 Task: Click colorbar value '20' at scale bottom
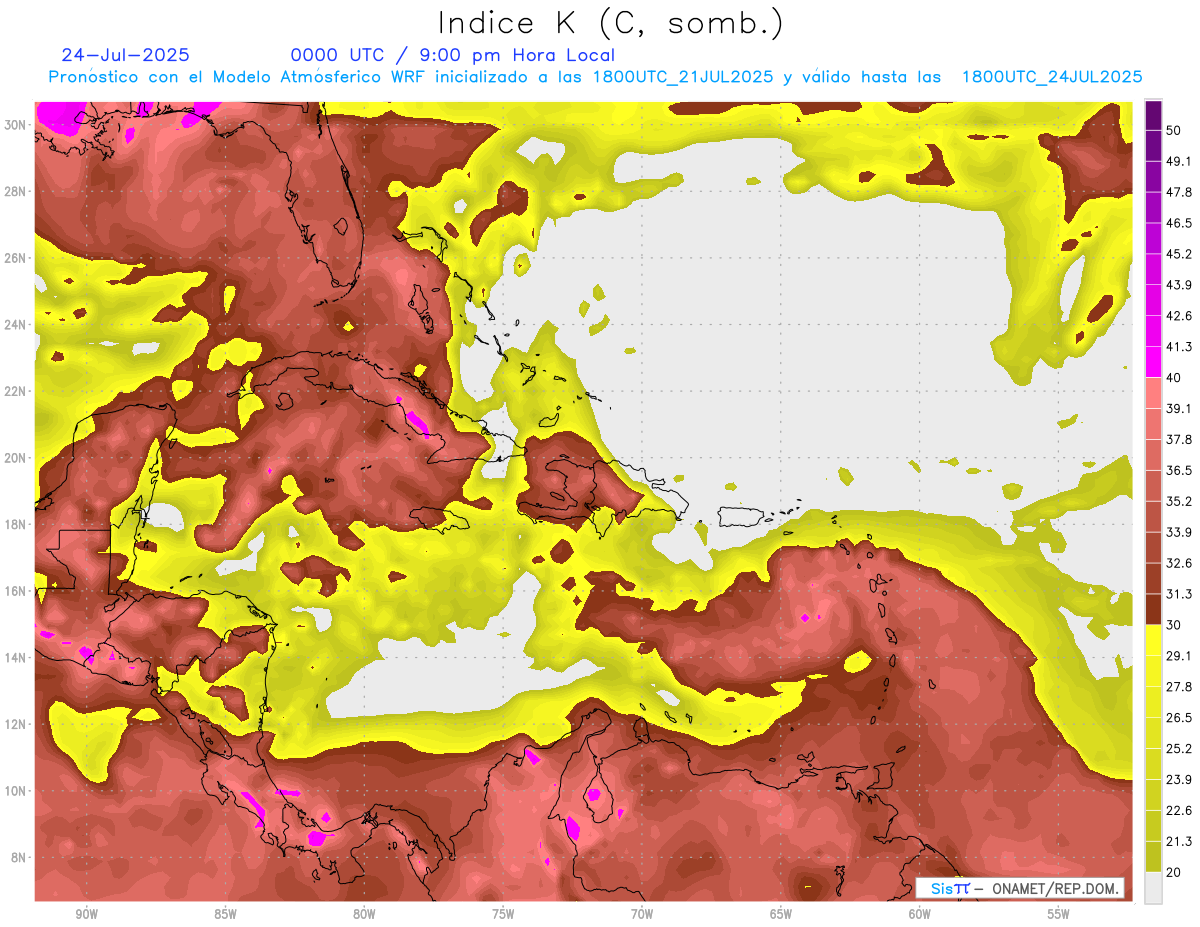[x=1175, y=872]
